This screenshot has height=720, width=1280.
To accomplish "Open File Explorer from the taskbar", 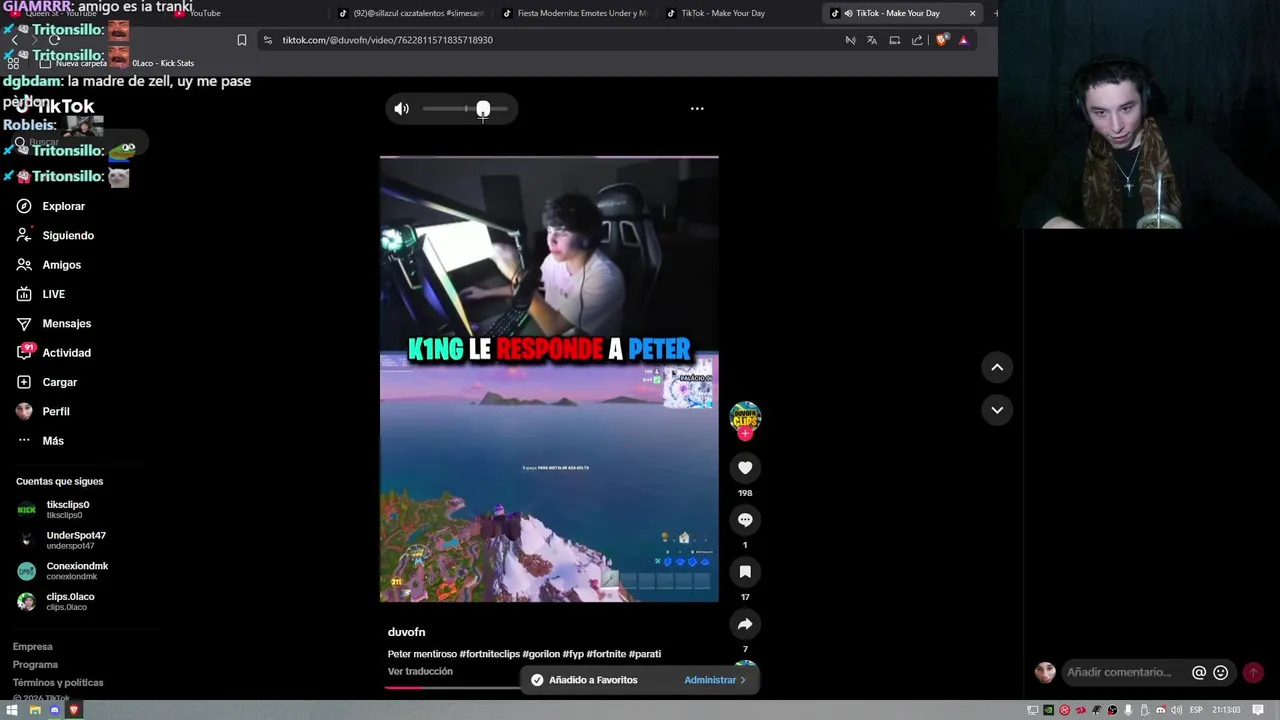I will (35, 710).
